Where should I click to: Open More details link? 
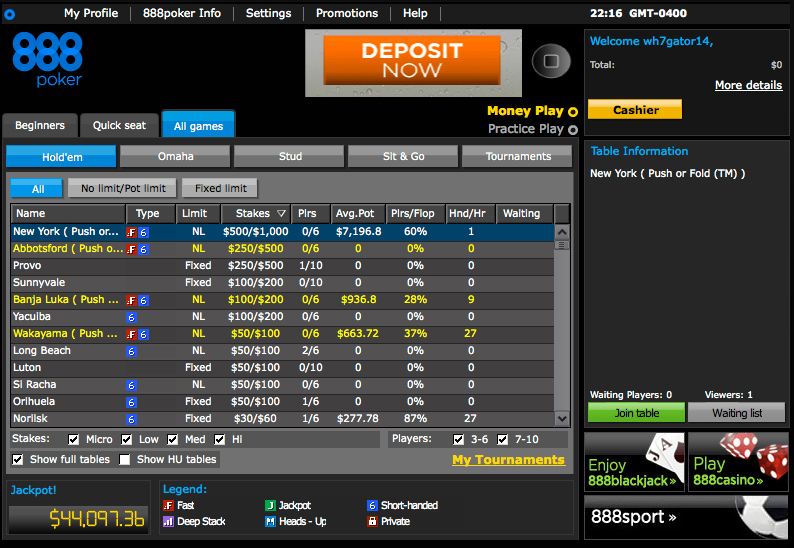click(748, 85)
